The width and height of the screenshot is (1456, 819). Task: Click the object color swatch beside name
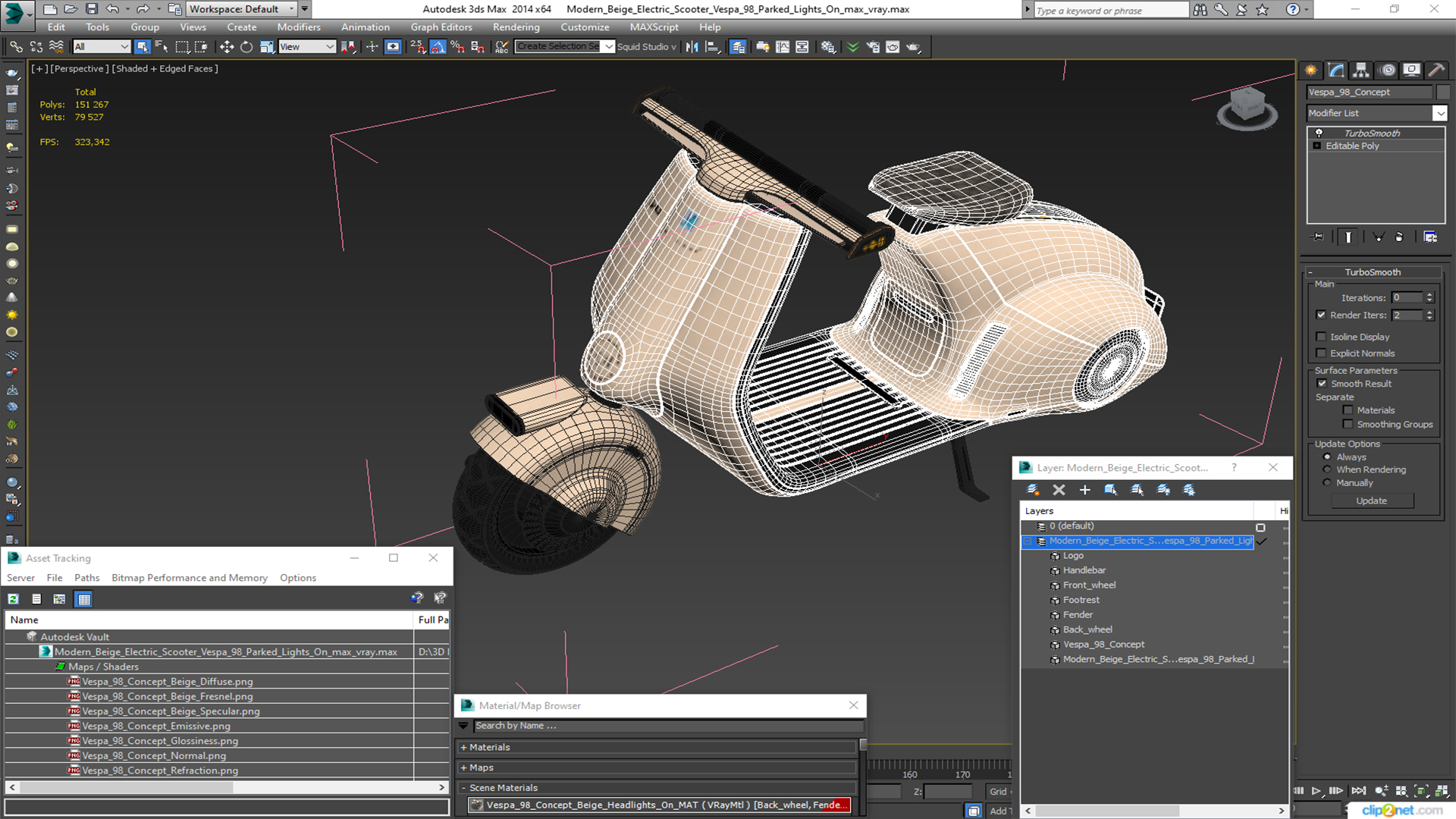[x=1443, y=93]
